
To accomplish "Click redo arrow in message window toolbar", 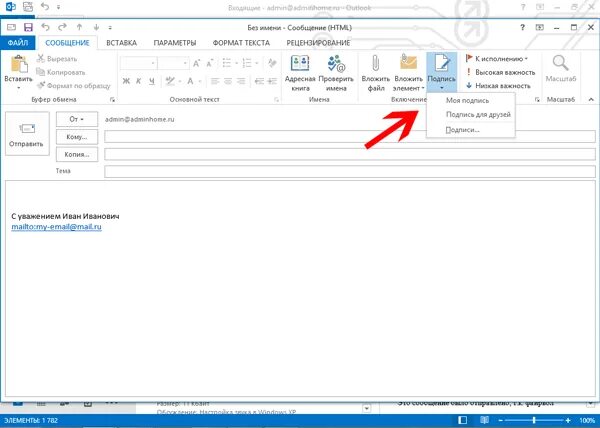I will pos(62,27).
